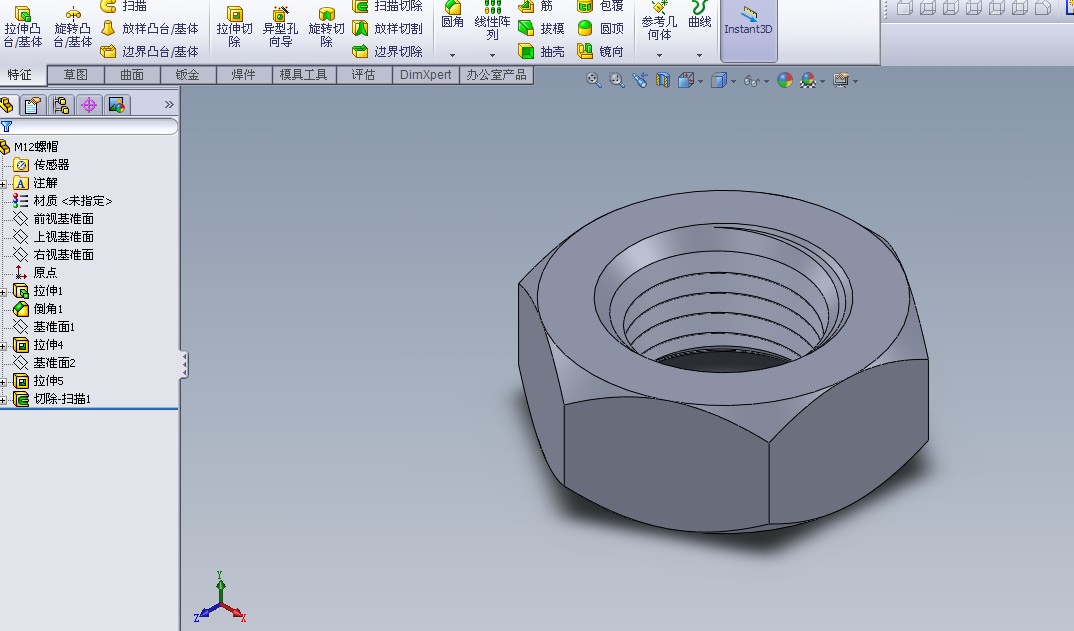Click the side panel collapse handle

click(x=184, y=364)
